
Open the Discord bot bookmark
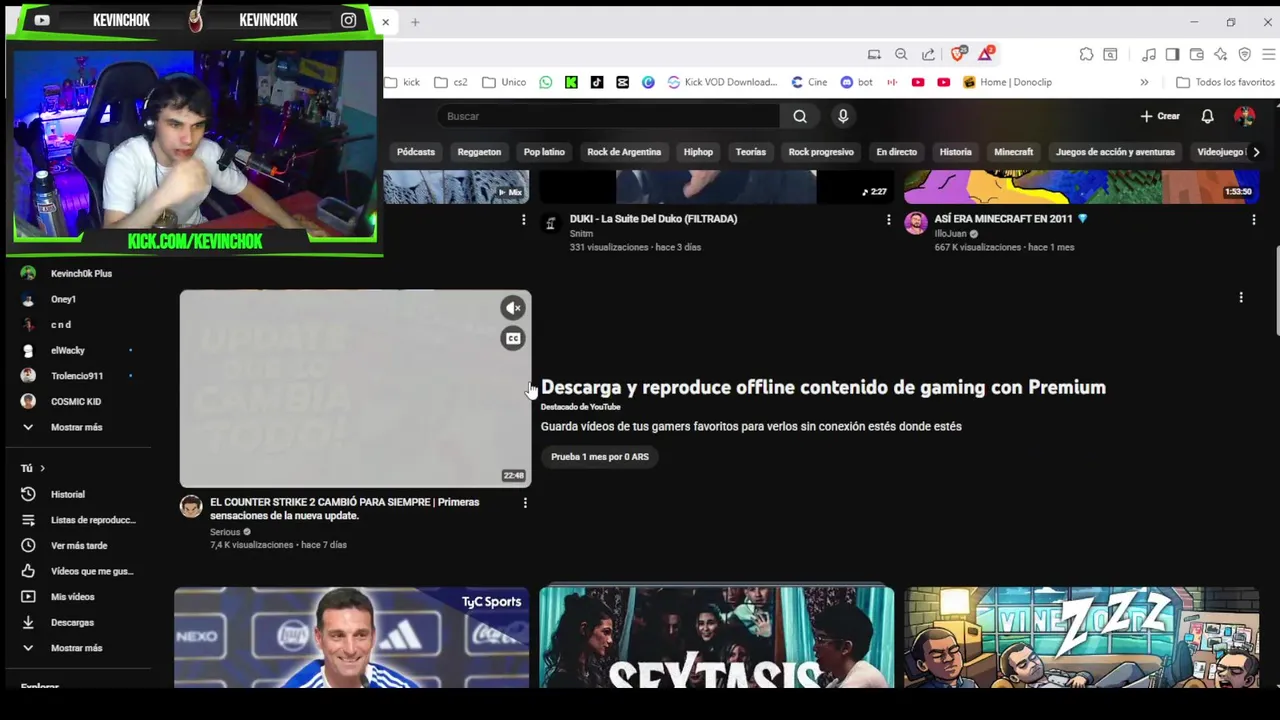point(856,82)
